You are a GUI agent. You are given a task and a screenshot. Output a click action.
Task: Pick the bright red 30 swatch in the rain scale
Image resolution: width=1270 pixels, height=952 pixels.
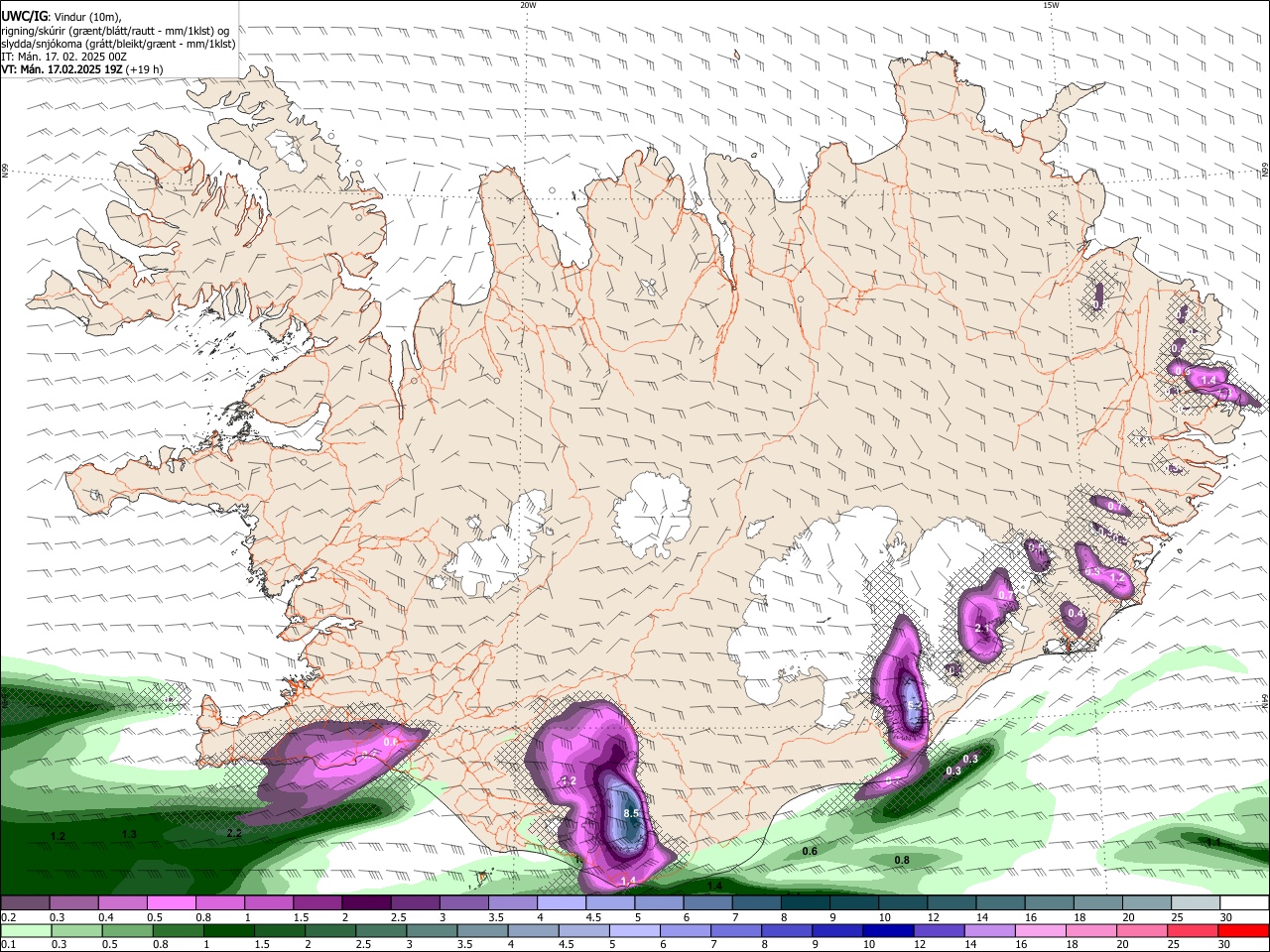point(1243,931)
